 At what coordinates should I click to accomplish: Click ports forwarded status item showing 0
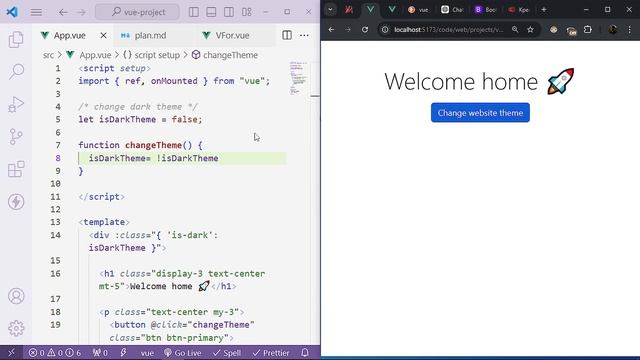pos(100,353)
